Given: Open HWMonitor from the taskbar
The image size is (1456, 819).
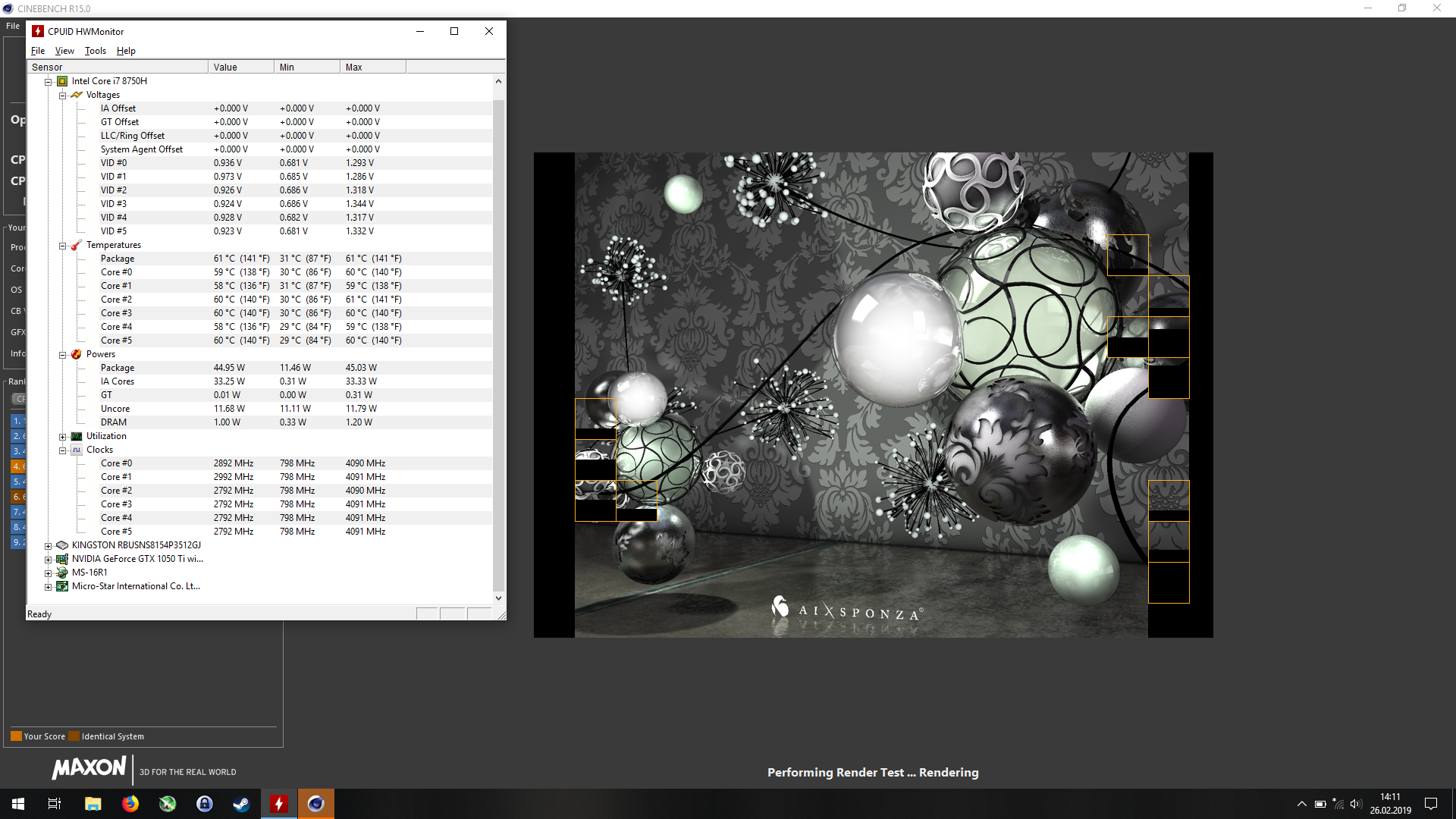Looking at the screenshot, I should [279, 804].
